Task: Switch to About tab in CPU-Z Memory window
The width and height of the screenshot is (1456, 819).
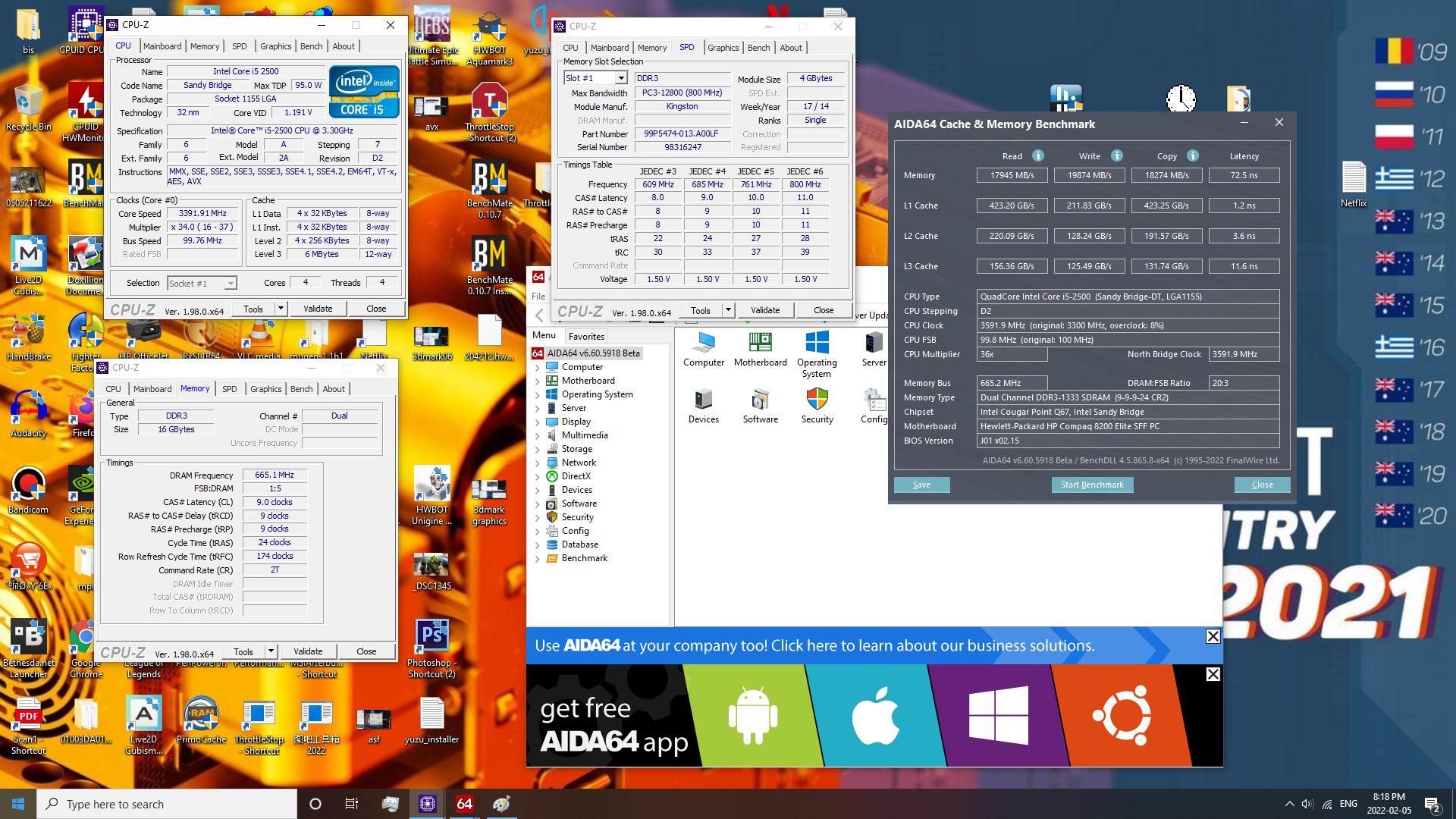Action: click(x=334, y=389)
